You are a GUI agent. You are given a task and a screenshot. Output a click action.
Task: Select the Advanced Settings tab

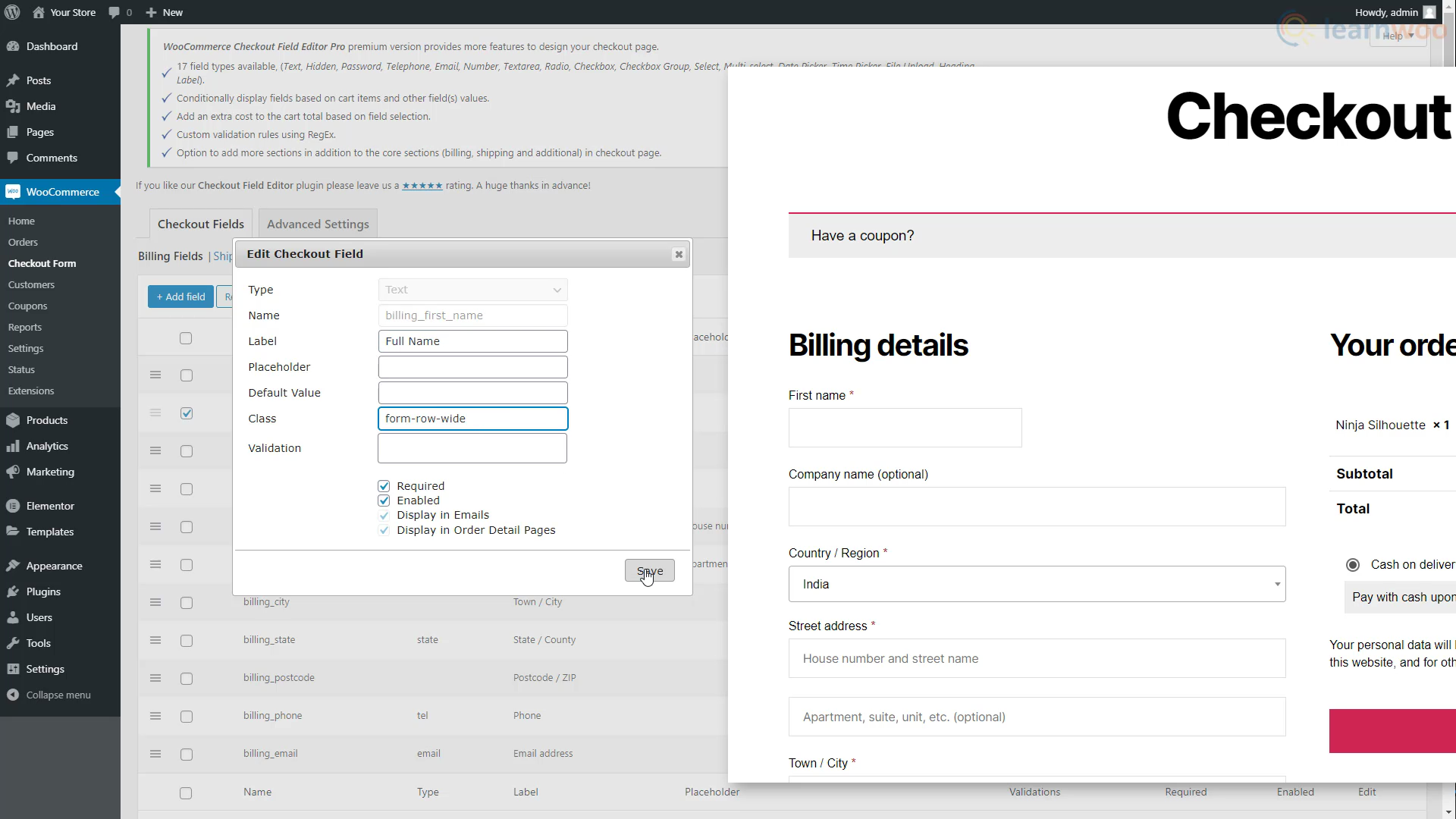[x=317, y=224]
